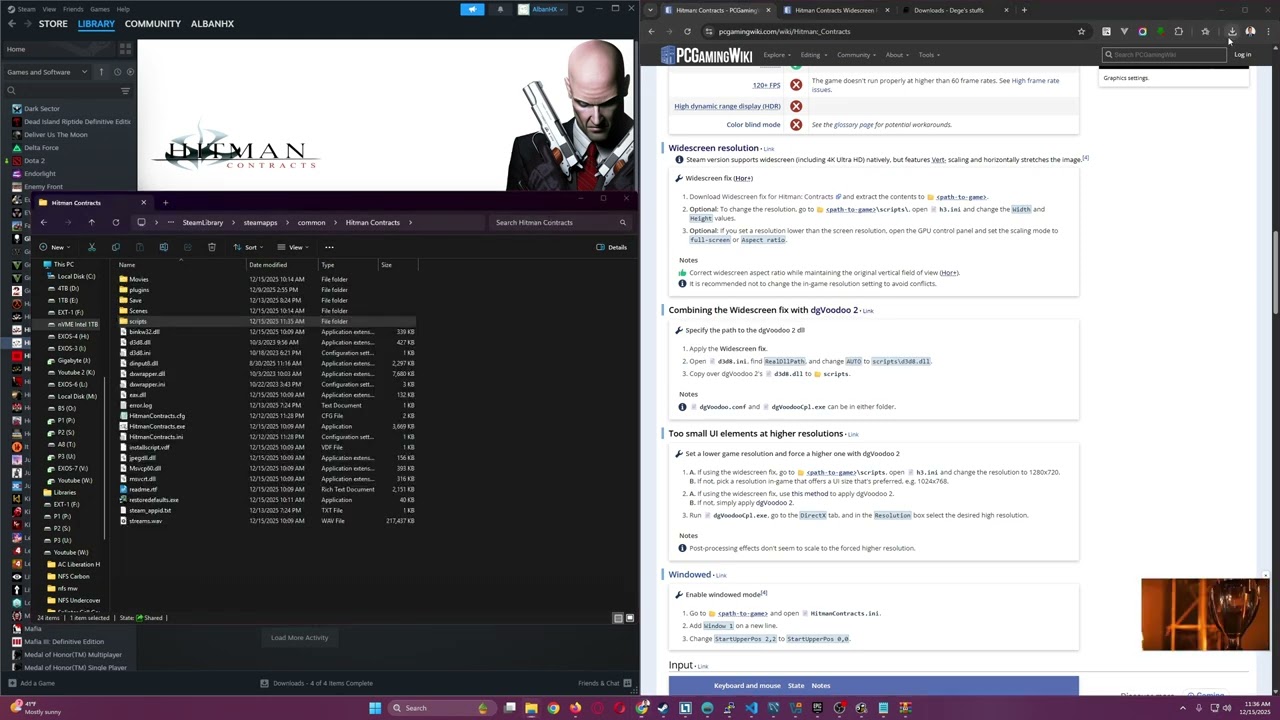Click Log in on PCGamingWiki
The image size is (1280, 720).
1242,55
